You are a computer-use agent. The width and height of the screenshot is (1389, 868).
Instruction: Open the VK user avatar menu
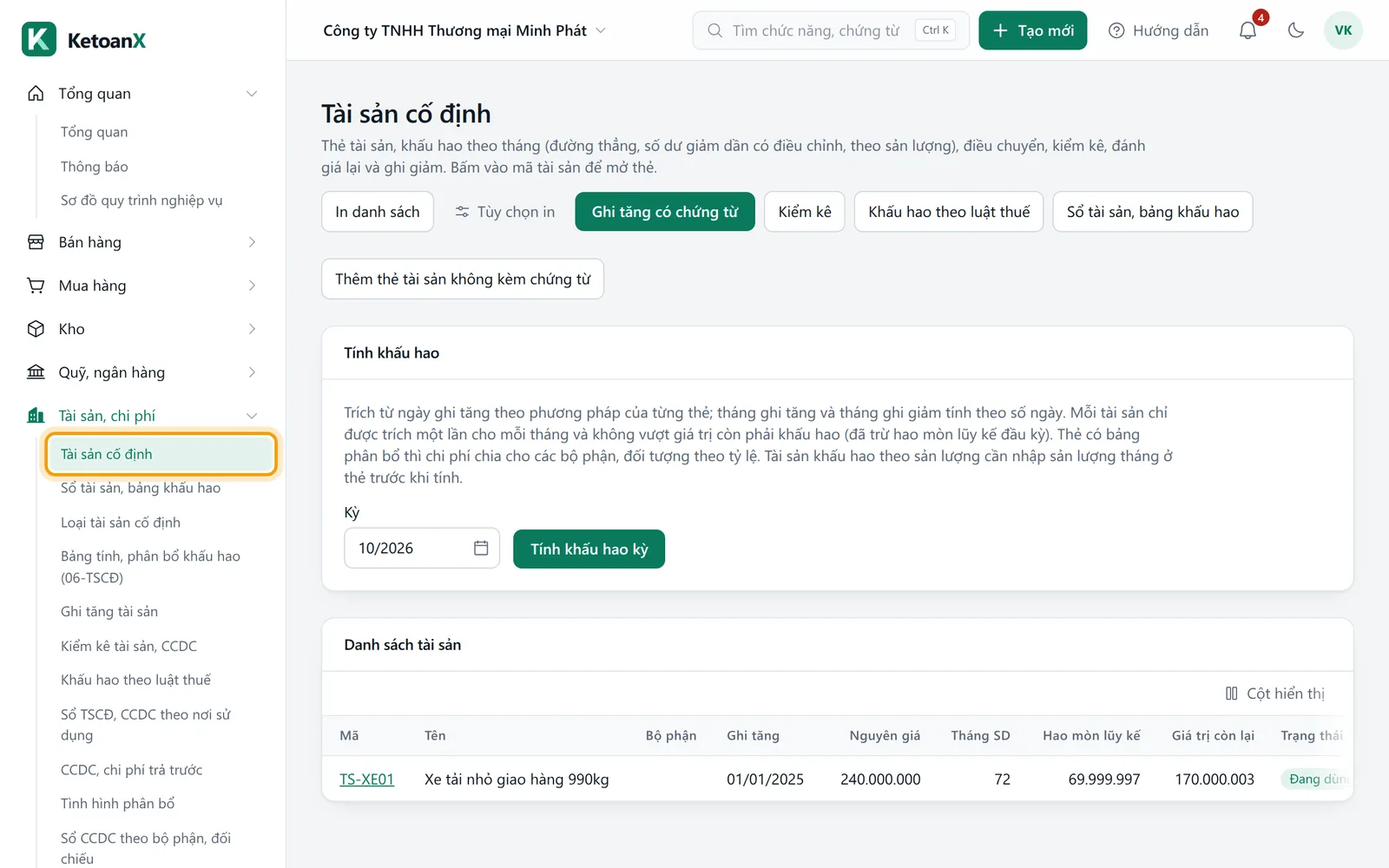(x=1343, y=30)
